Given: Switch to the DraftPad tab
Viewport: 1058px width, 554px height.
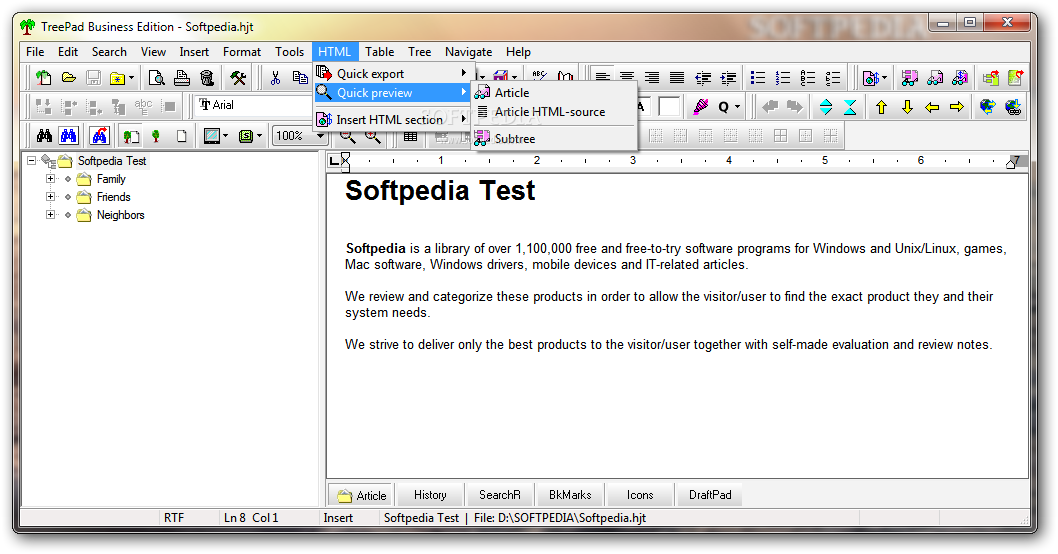Looking at the screenshot, I should tap(710, 495).
